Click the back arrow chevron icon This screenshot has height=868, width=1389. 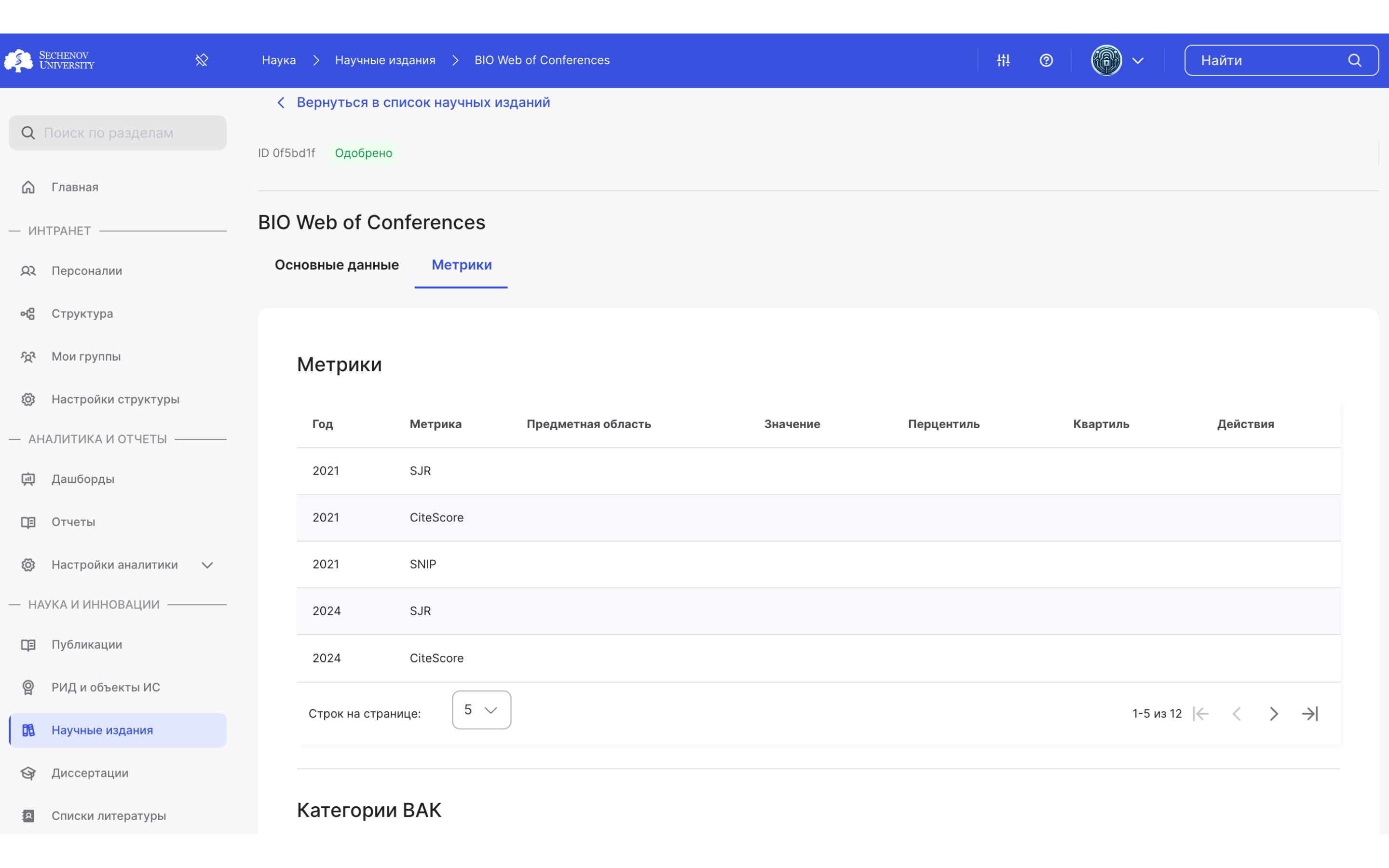click(x=281, y=102)
